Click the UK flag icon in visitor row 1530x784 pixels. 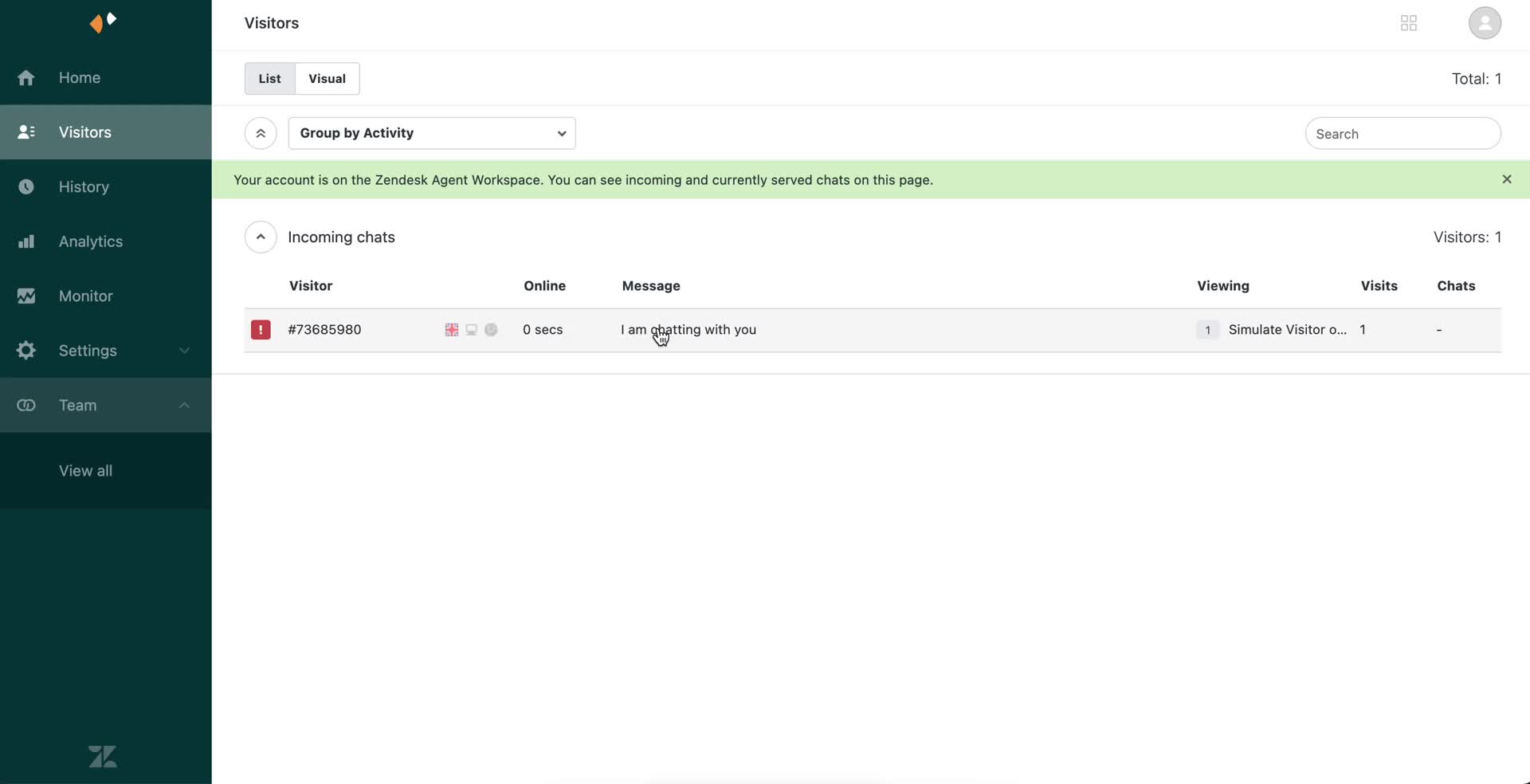(452, 330)
